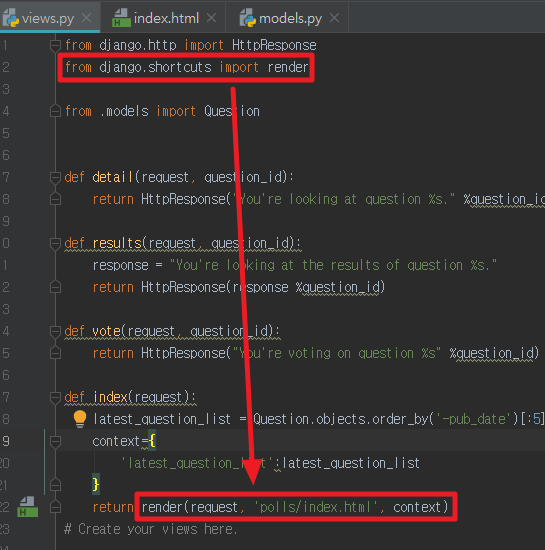This screenshot has height=550, width=545.
Task: Click 'HttpResponse' in the first import line
Action: click(274, 45)
